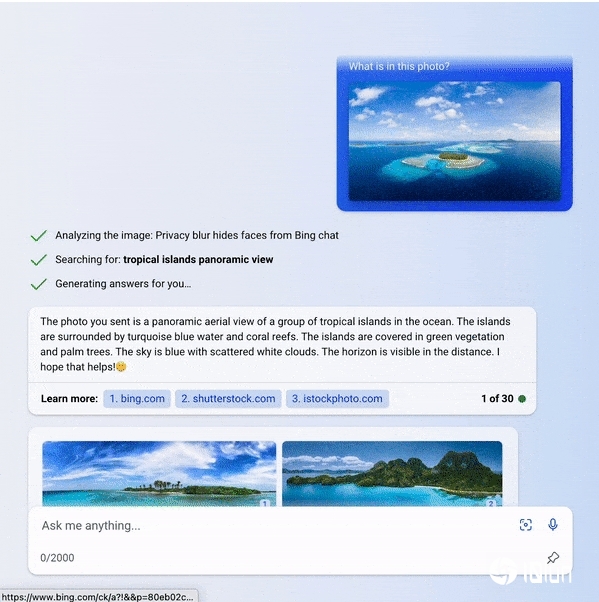Viewport: 599px width, 602px height.
Task: Activate the microphone voice input icon
Action: tap(553, 524)
